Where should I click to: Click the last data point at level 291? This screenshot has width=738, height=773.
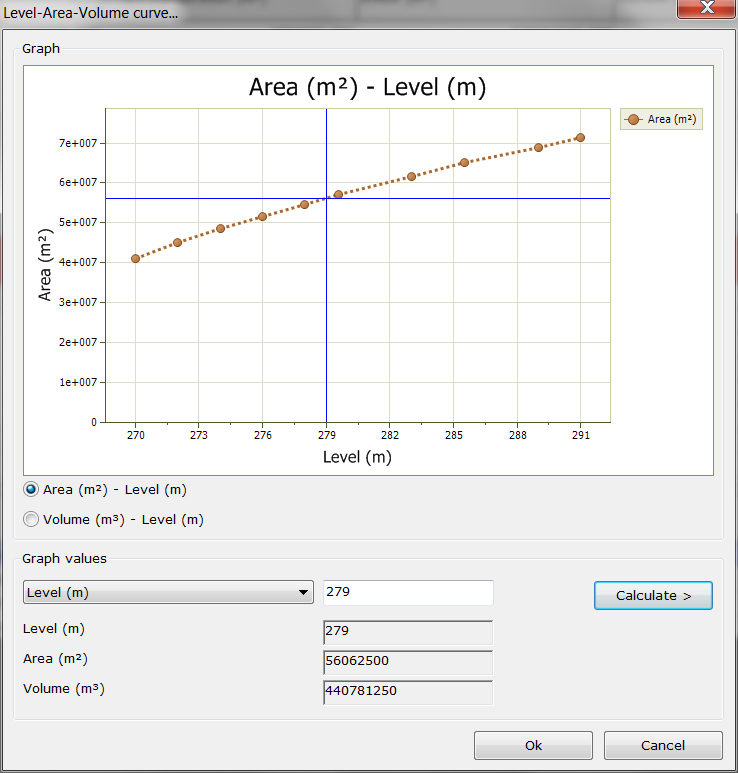pos(580,138)
